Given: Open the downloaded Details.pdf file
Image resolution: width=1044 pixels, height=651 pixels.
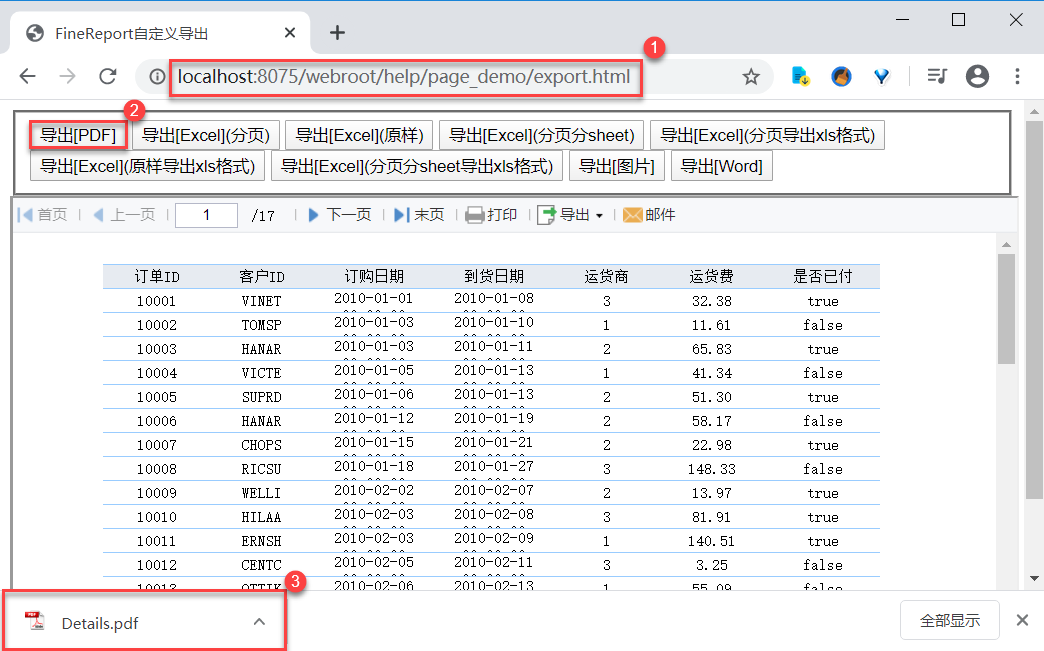Looking at the screenshot, I should pos(100,623).
